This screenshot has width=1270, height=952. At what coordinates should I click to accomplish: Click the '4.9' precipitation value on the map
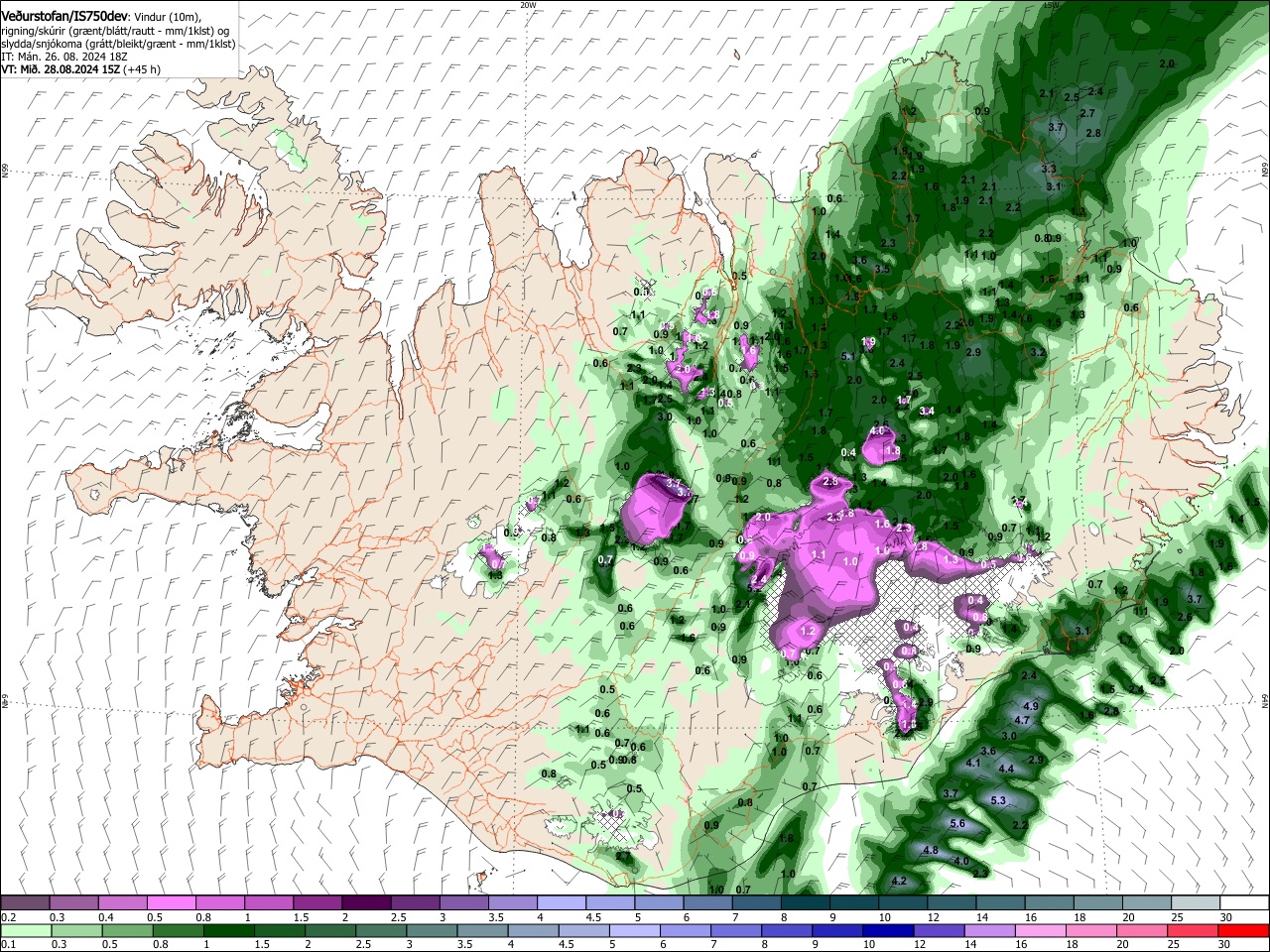tap(1030, 706)
